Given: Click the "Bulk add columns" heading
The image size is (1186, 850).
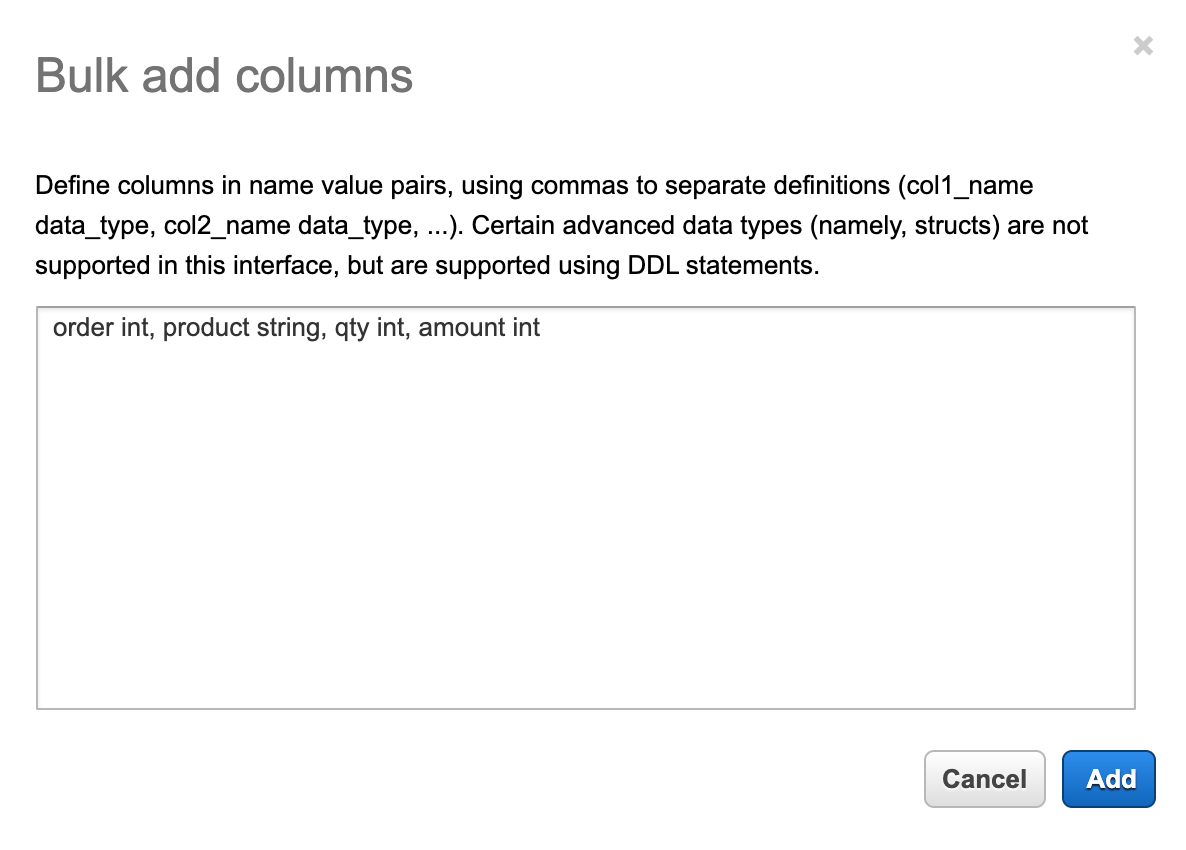Looking at the screenshot, I should [x=224, y=76].
